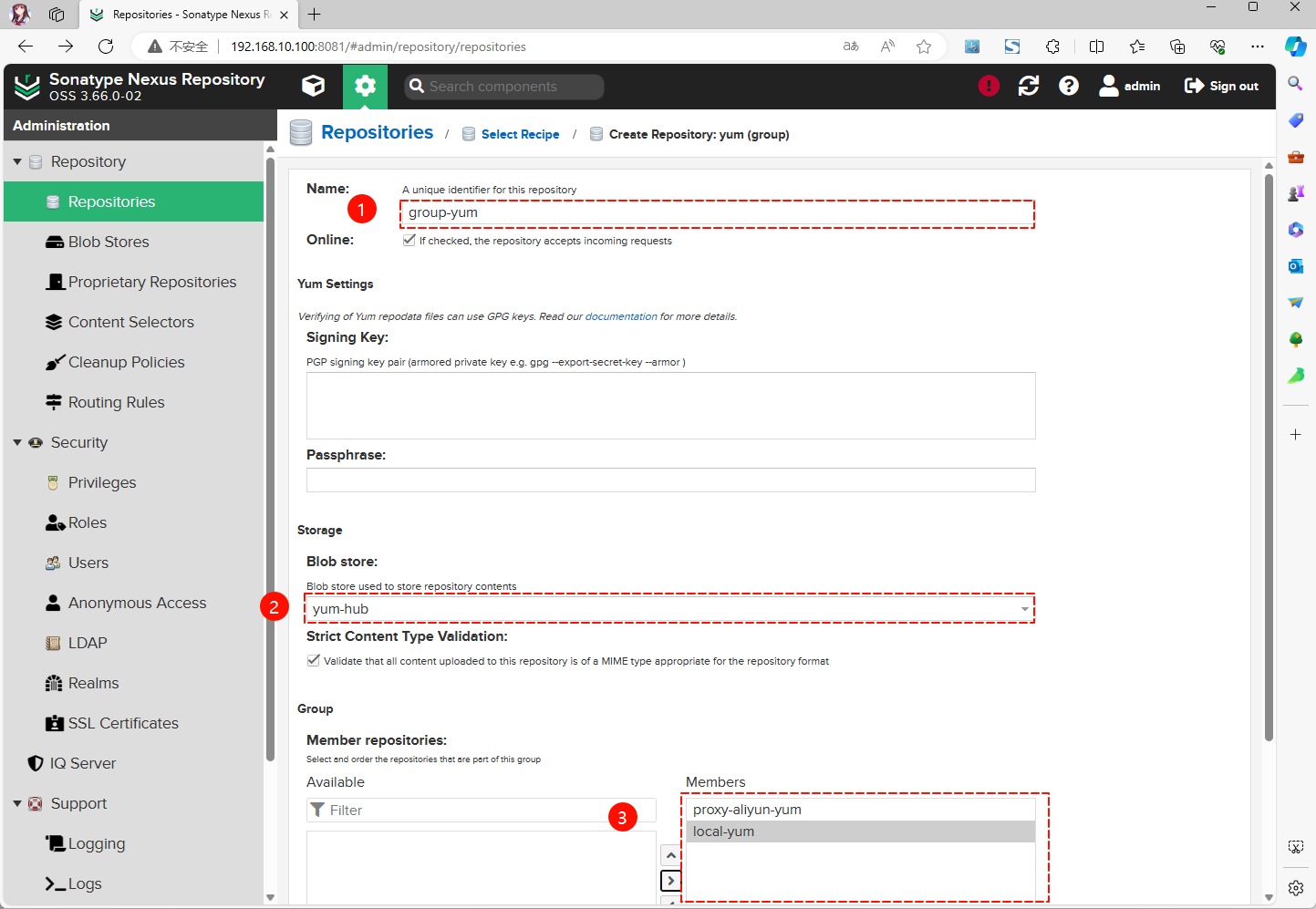
Task: Collapse the Security tree section
Action: tap(17, 442)
